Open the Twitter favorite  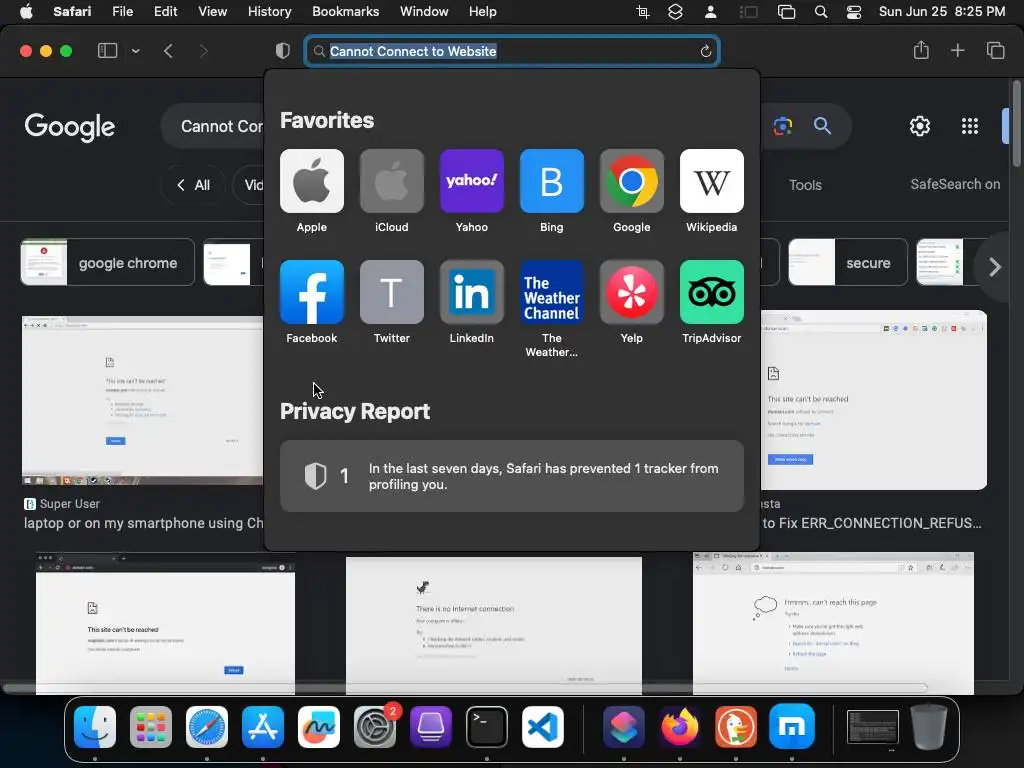(392, 292)
